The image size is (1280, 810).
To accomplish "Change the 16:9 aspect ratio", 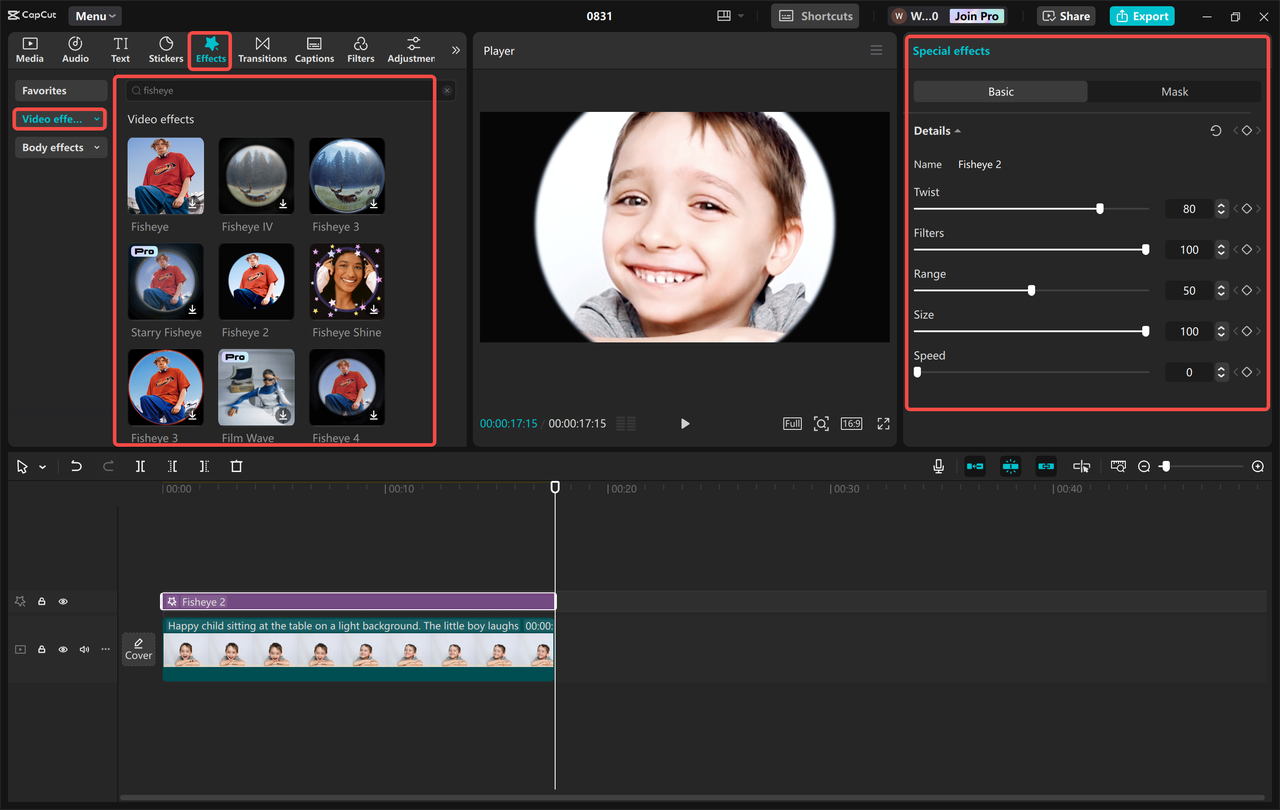I will 851,424.
